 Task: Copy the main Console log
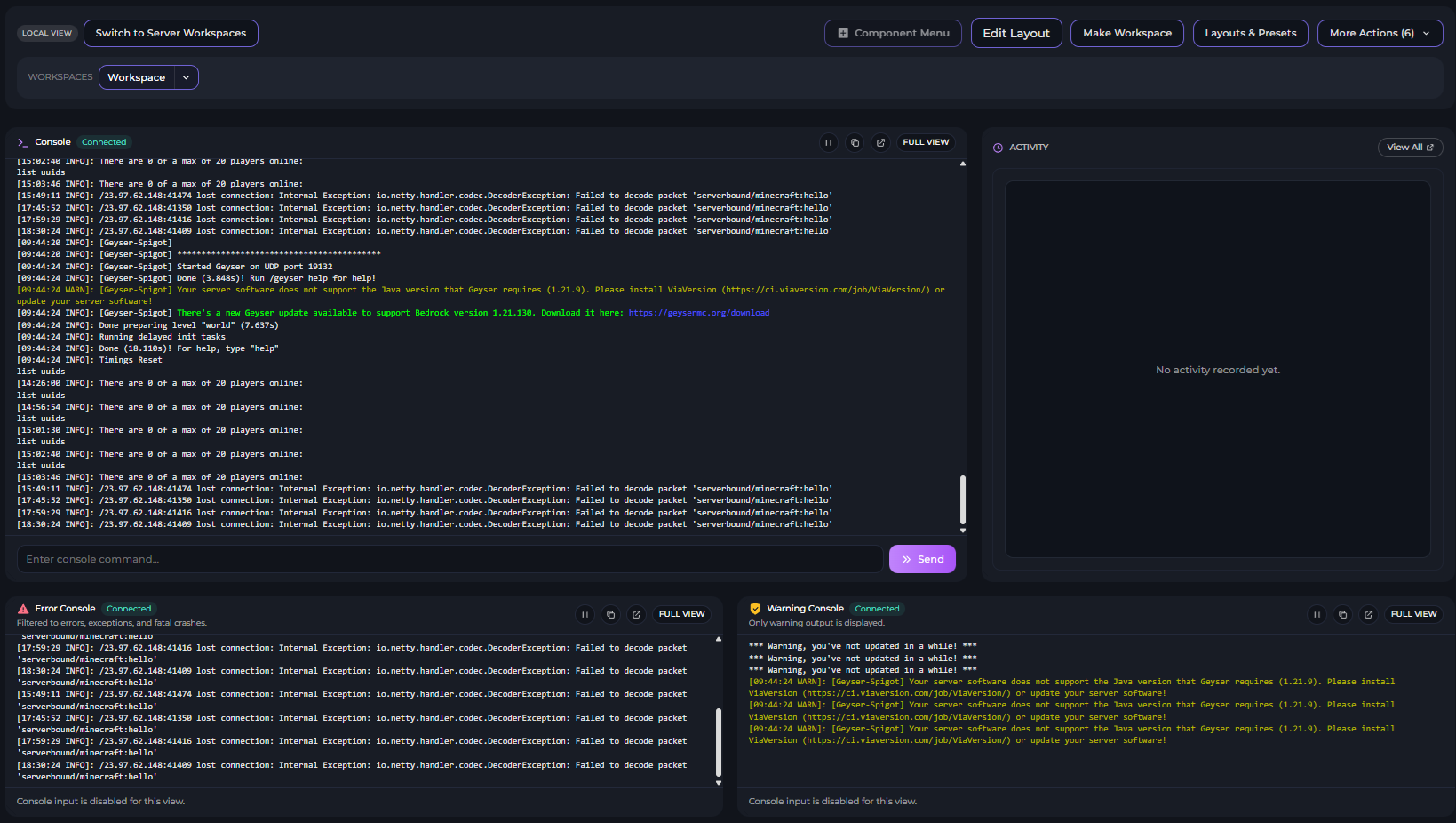855,142
